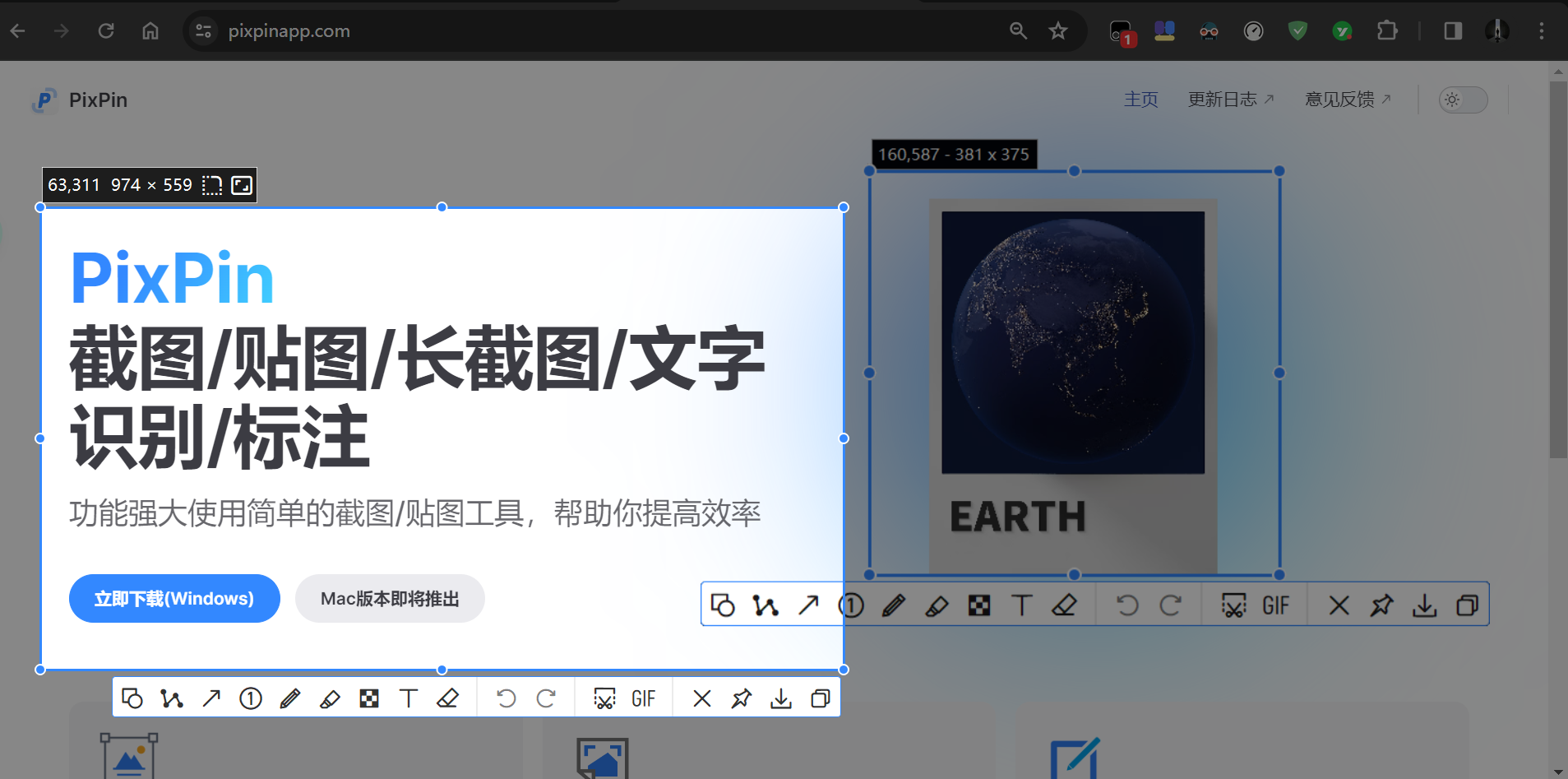Select the eraser tool
The image size is (1568, 779).
point(448,698)
